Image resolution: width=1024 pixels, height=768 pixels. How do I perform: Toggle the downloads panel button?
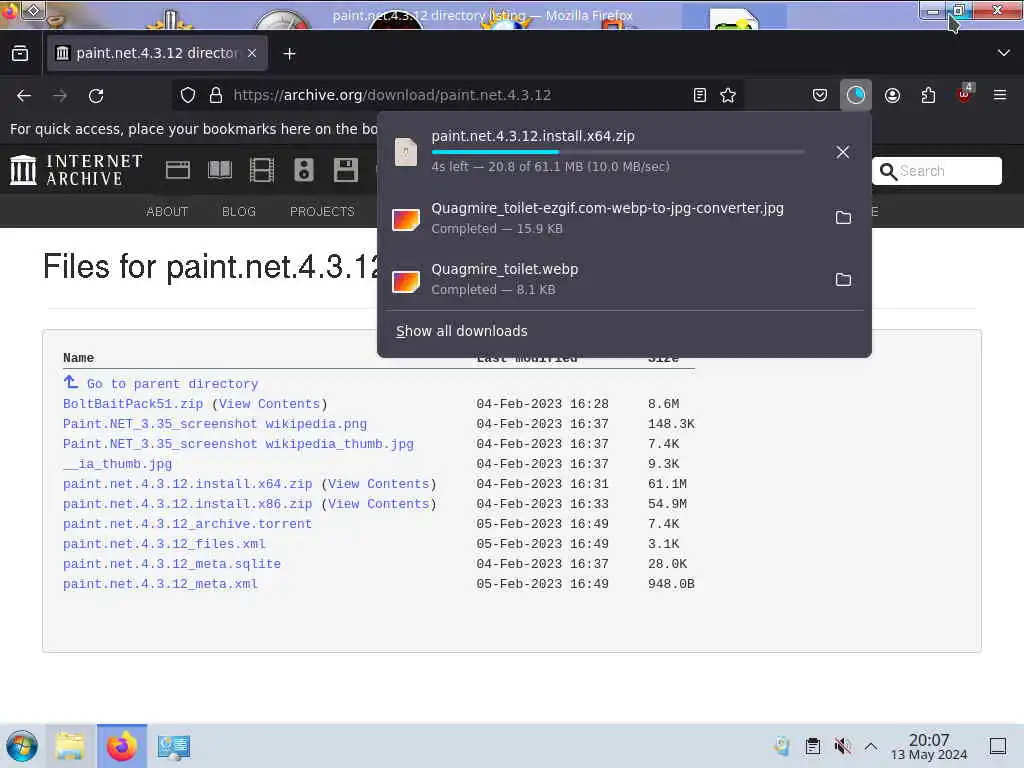856,95
